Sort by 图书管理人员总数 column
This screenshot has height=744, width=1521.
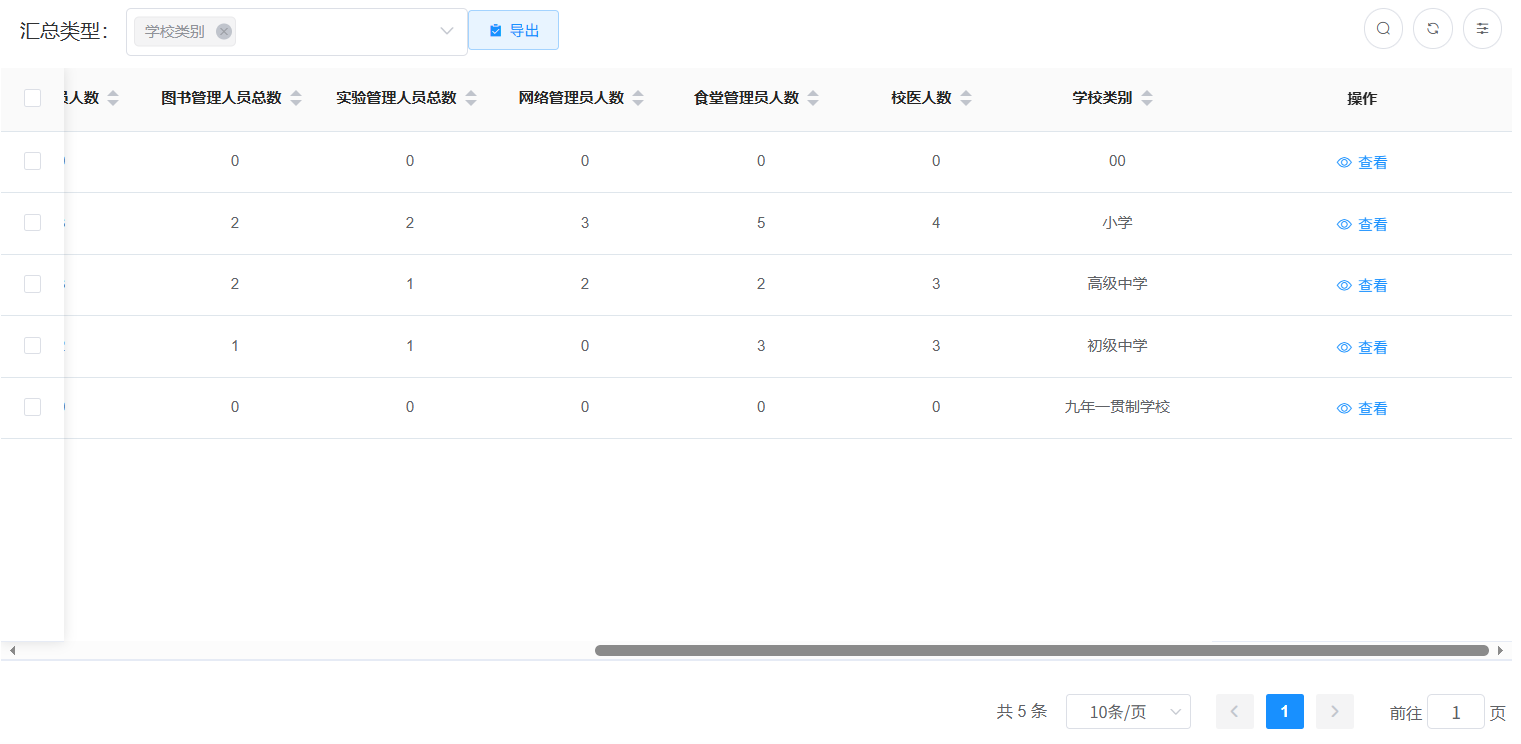[x=296, y=98]
